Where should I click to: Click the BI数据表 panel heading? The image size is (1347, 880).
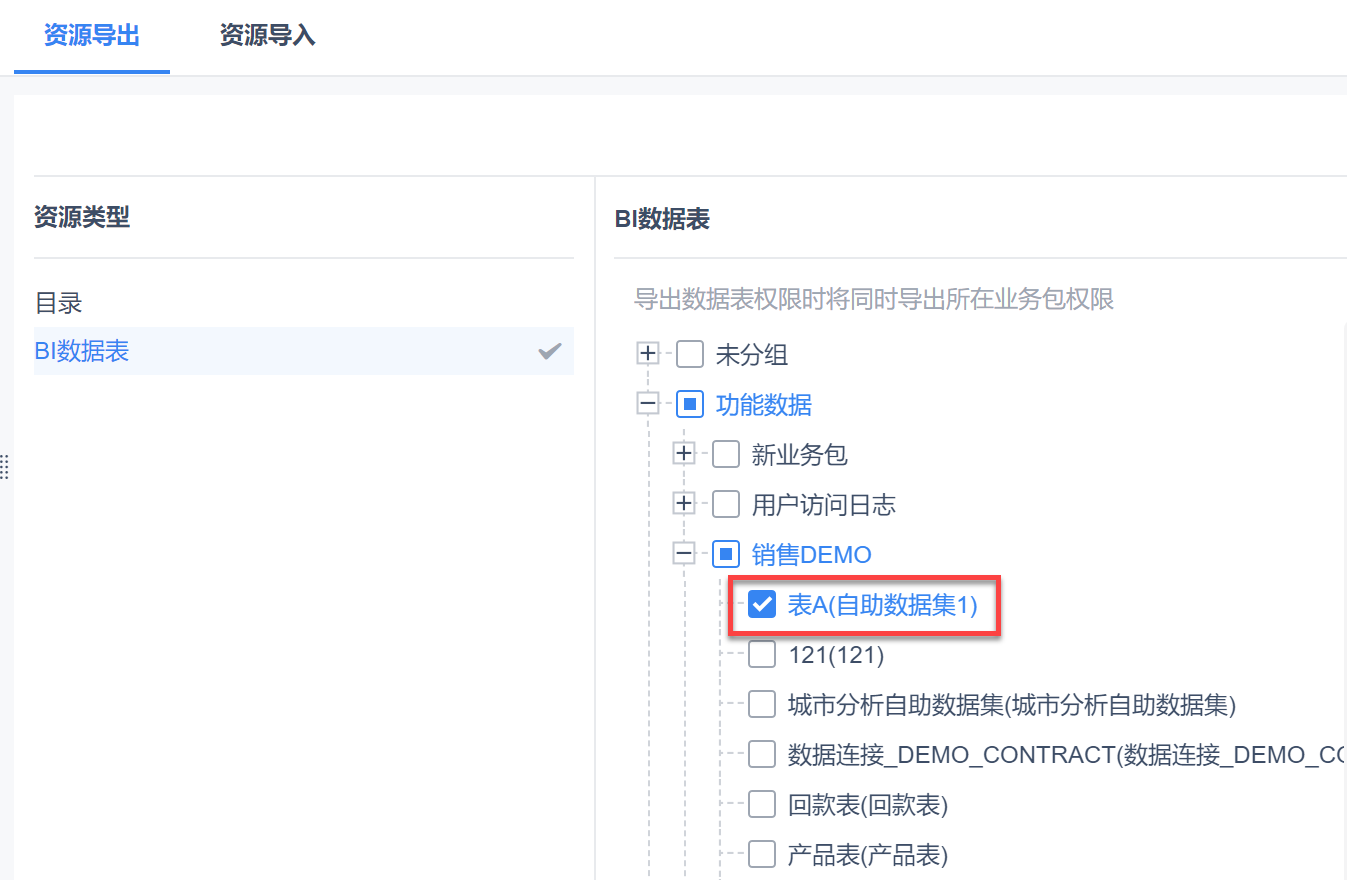pyautogui.click(x=662, y=219)
